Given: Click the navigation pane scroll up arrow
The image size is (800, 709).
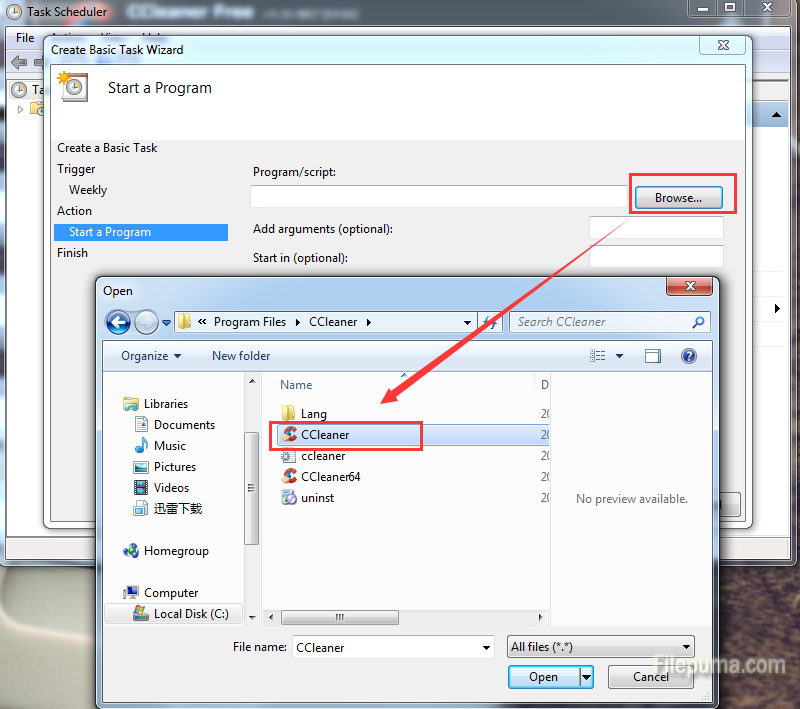Looking at the screenshot, I should click(252, 381).
